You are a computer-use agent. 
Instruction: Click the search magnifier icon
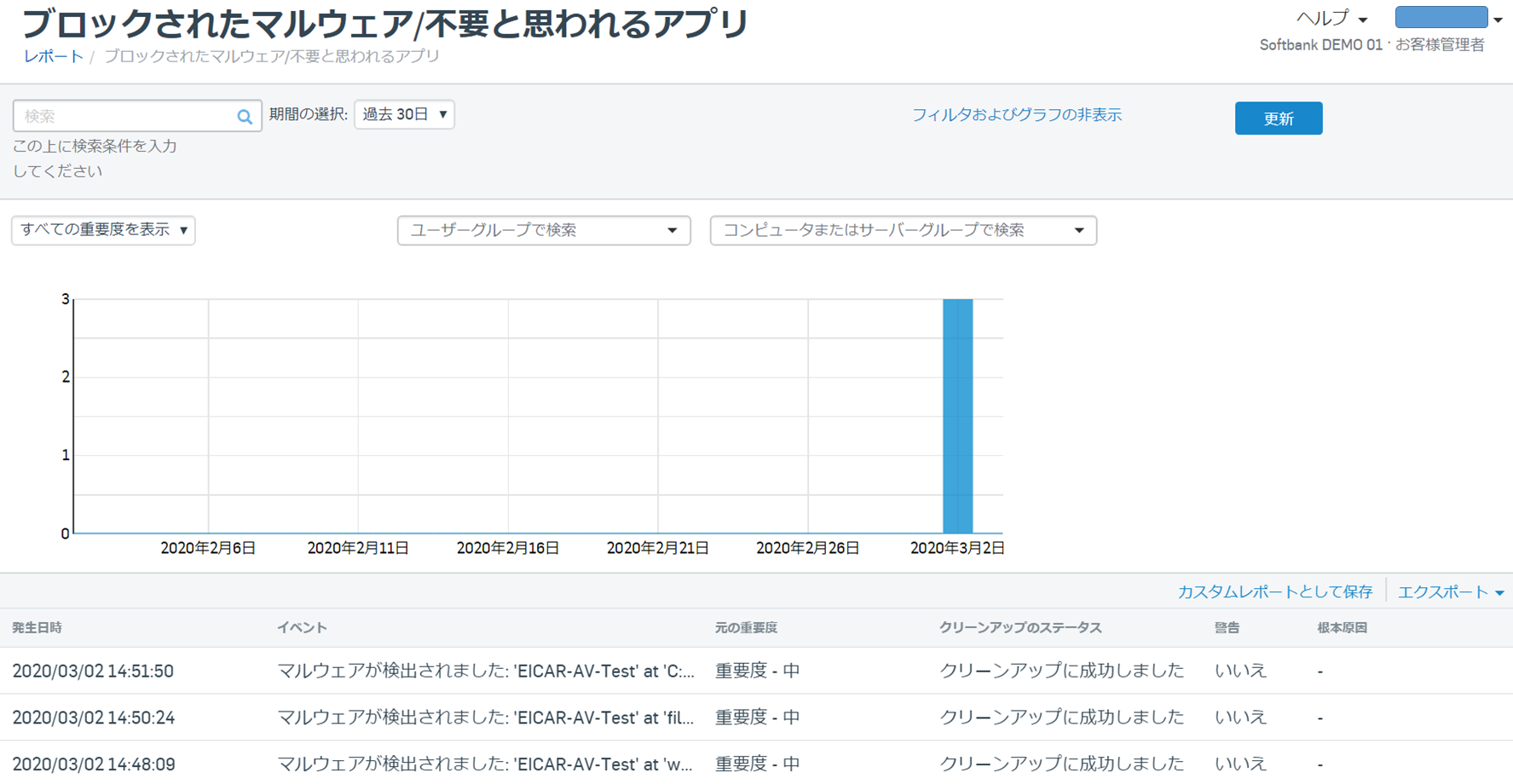(245, 117)
